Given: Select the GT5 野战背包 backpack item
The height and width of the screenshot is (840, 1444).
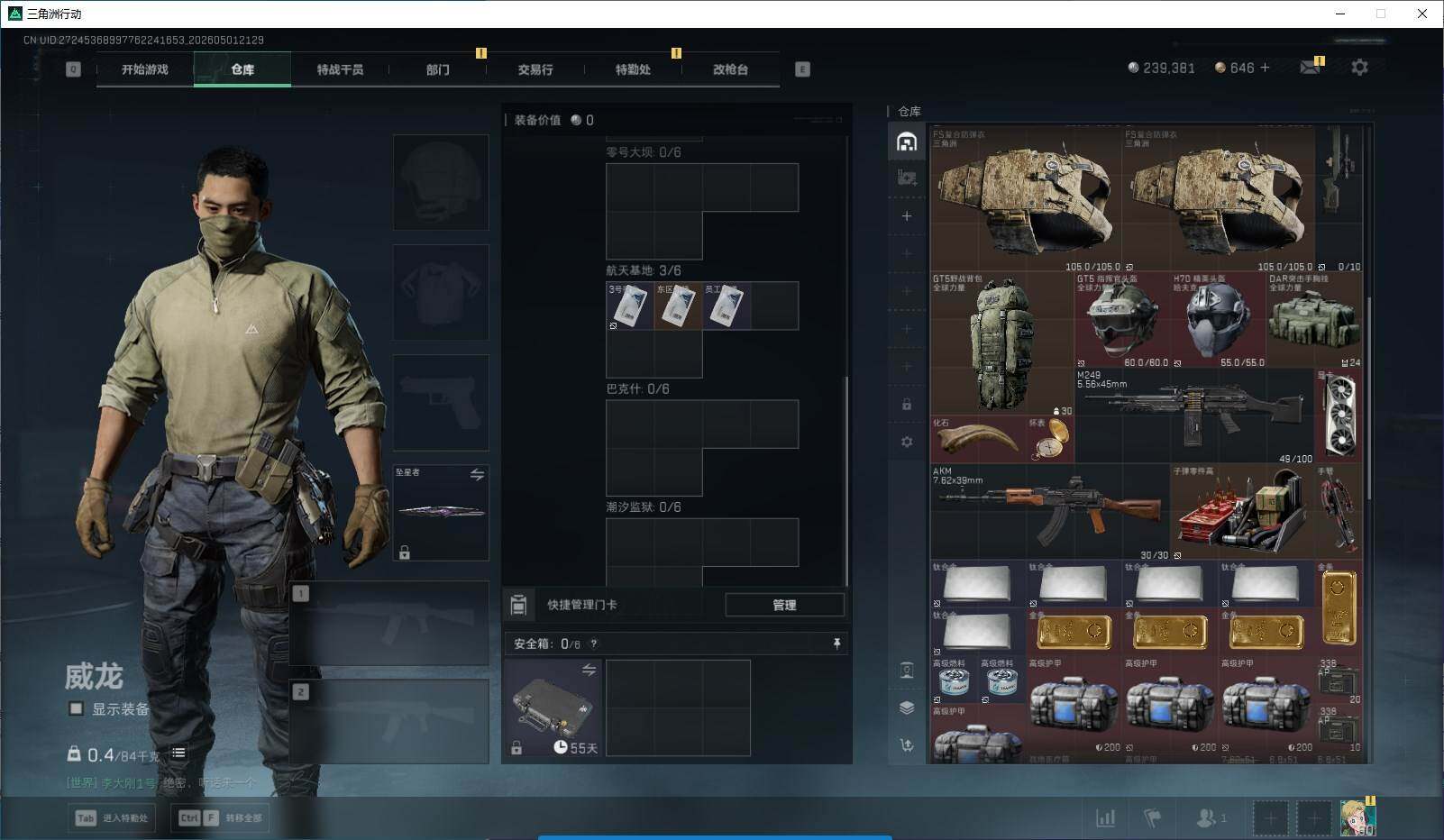Looking at the screenshot, I should click(1002, 344).
